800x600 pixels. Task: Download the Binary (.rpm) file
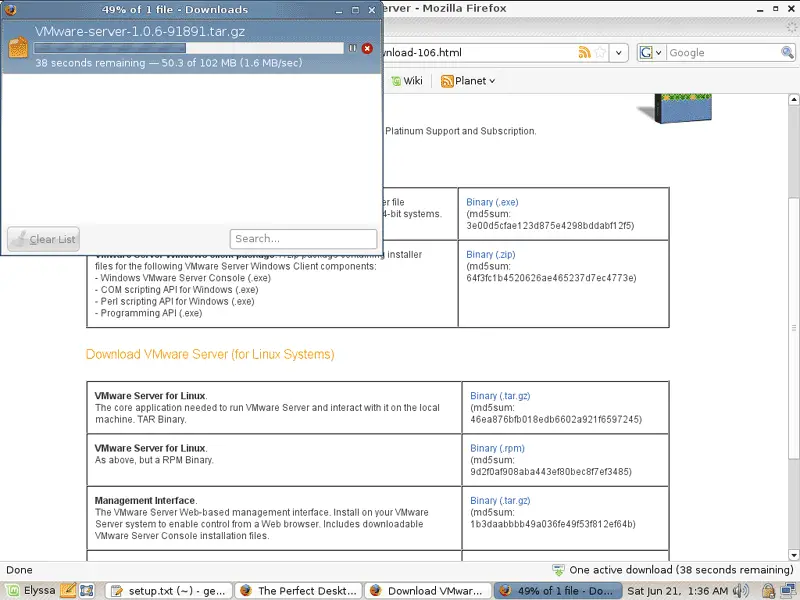pos(497,448)
